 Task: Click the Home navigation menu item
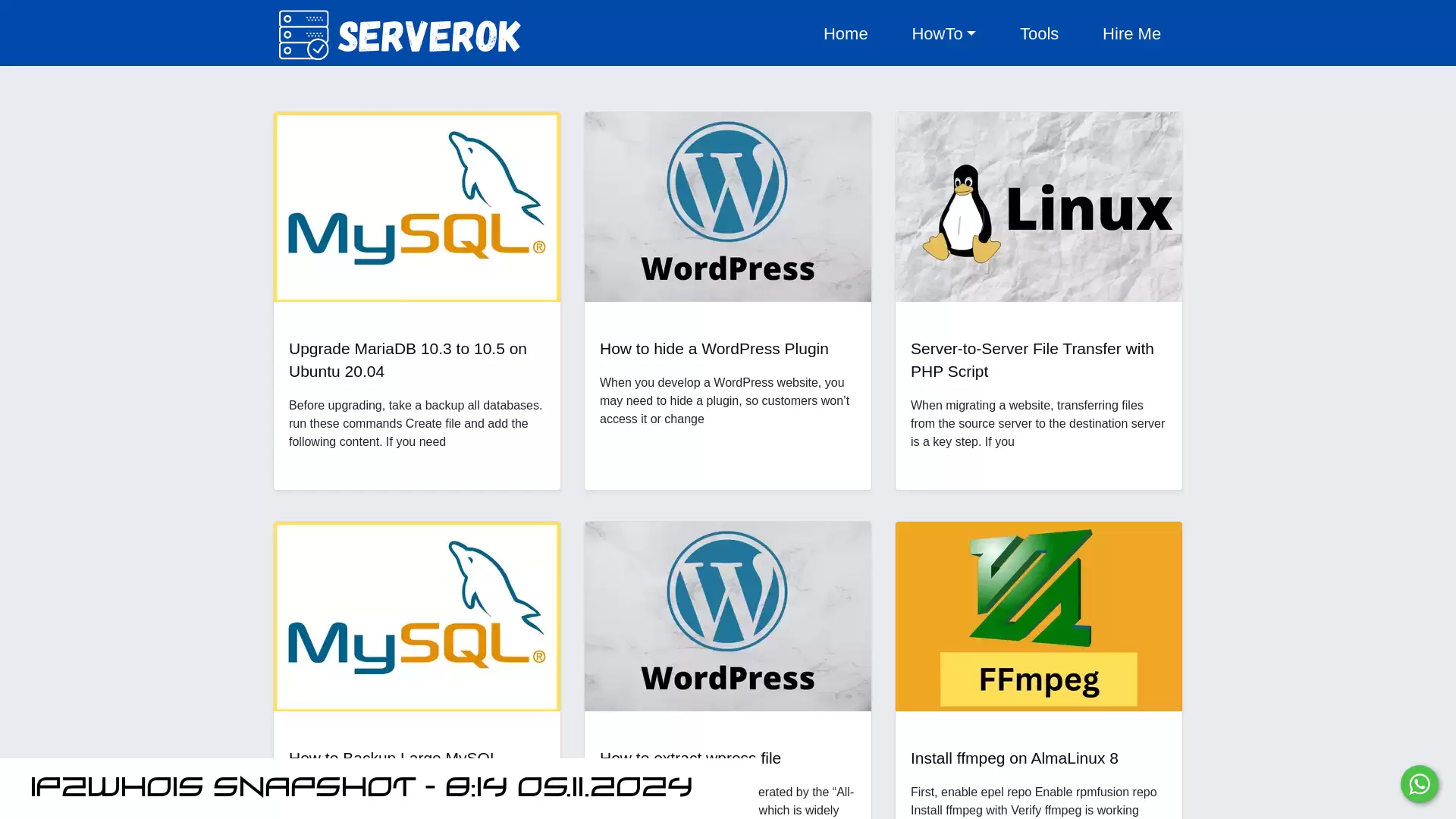click(846, 33)
